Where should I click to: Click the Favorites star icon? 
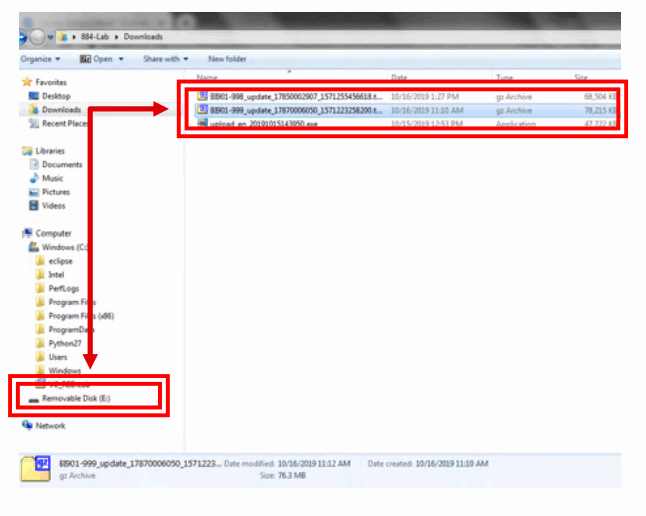[x=27, y=82]
